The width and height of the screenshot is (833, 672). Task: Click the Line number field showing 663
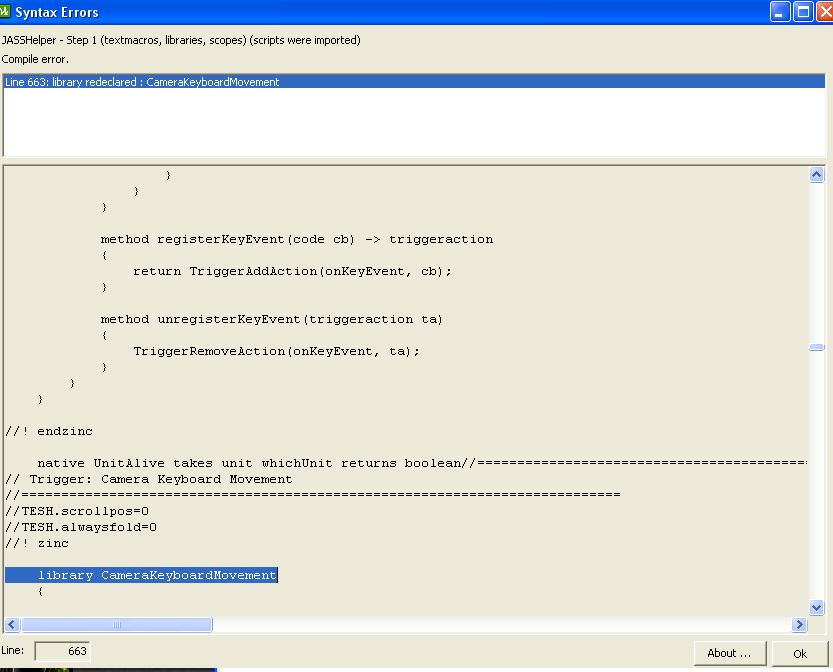[x=62, y=651]
